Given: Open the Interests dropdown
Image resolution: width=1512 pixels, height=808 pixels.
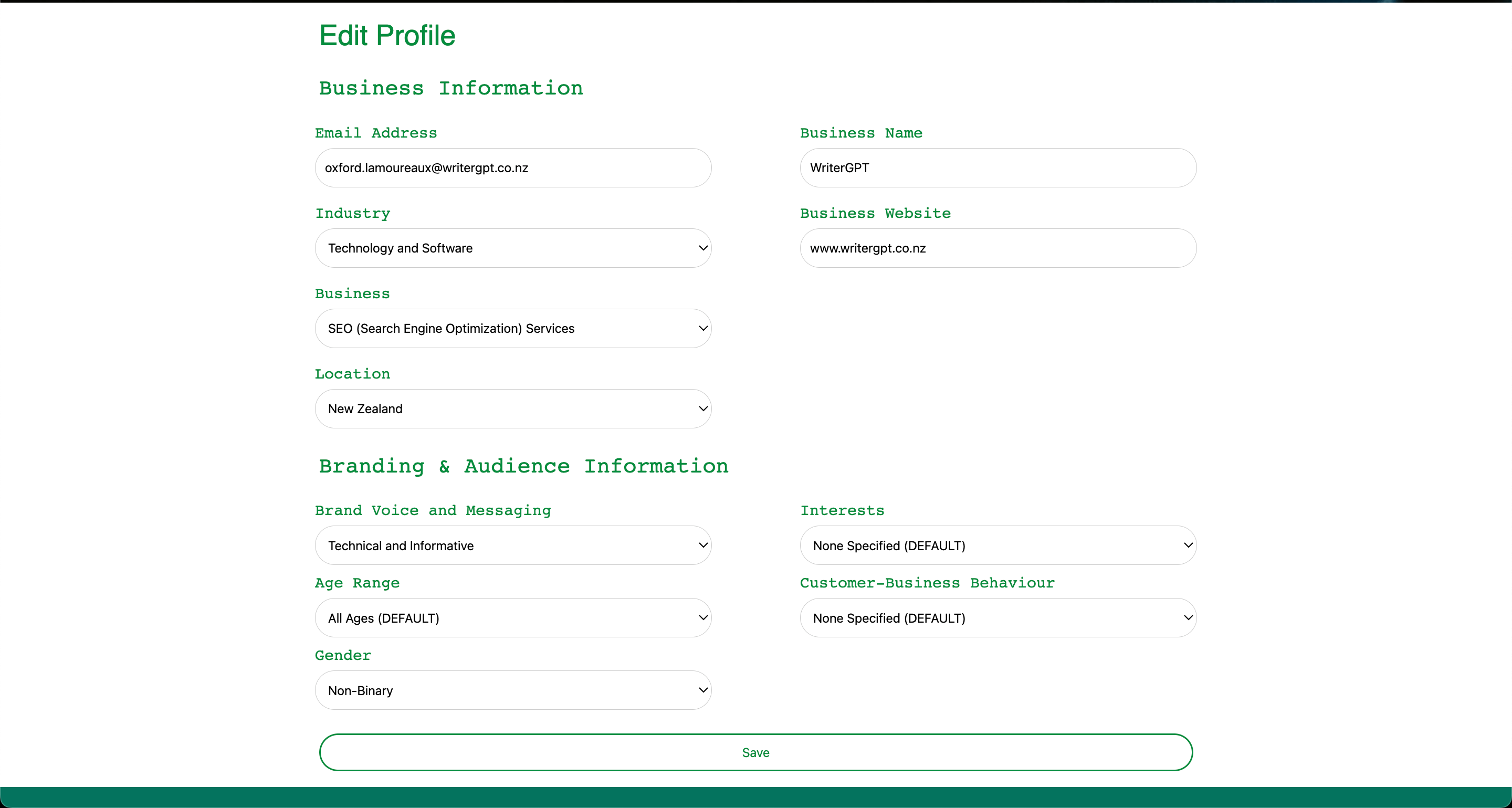Looking at the screenshot, I should 998,545.
